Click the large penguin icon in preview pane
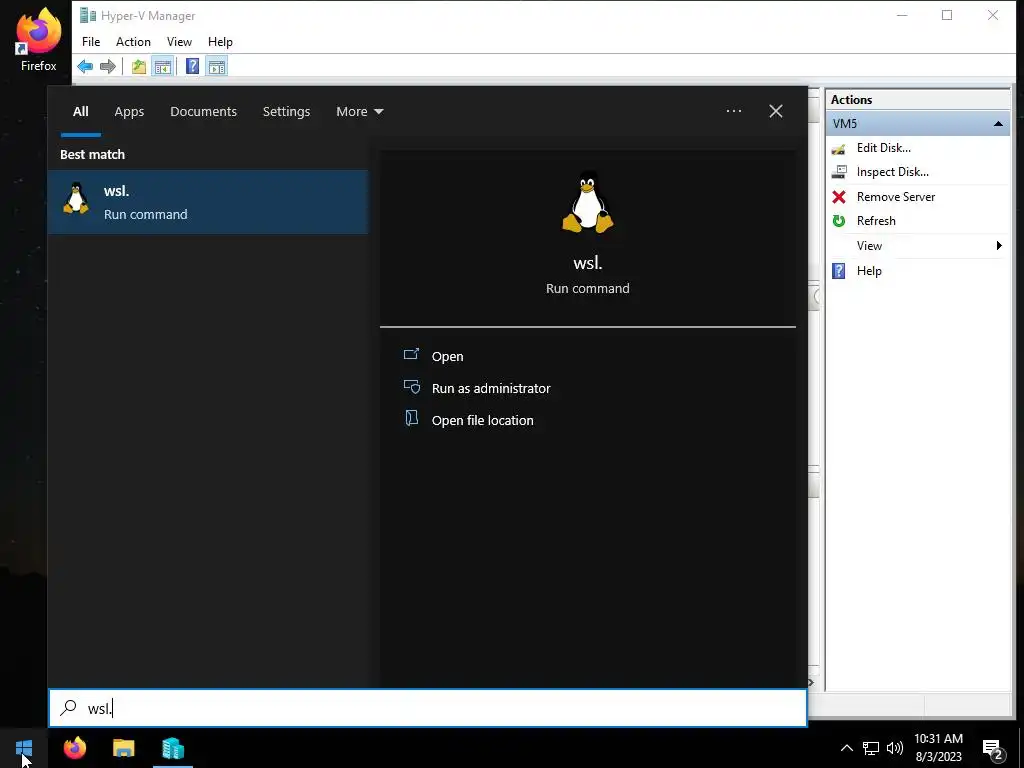This screenshot has height=768, width=1024. click(x=588, y=202)
